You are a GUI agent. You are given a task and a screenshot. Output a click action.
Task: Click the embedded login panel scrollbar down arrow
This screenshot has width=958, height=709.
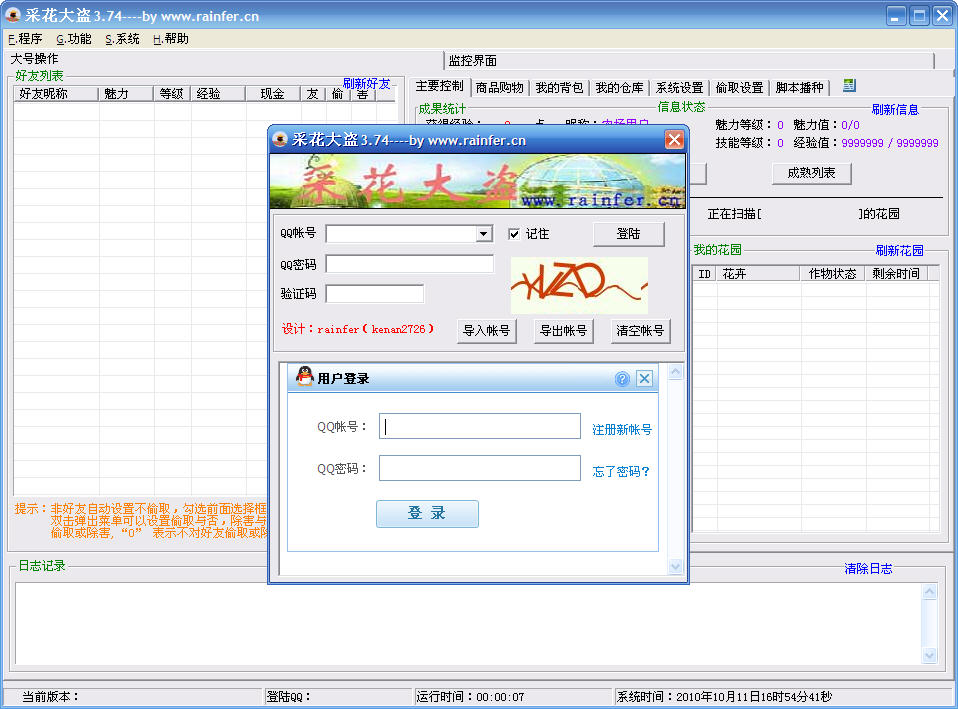675,567
